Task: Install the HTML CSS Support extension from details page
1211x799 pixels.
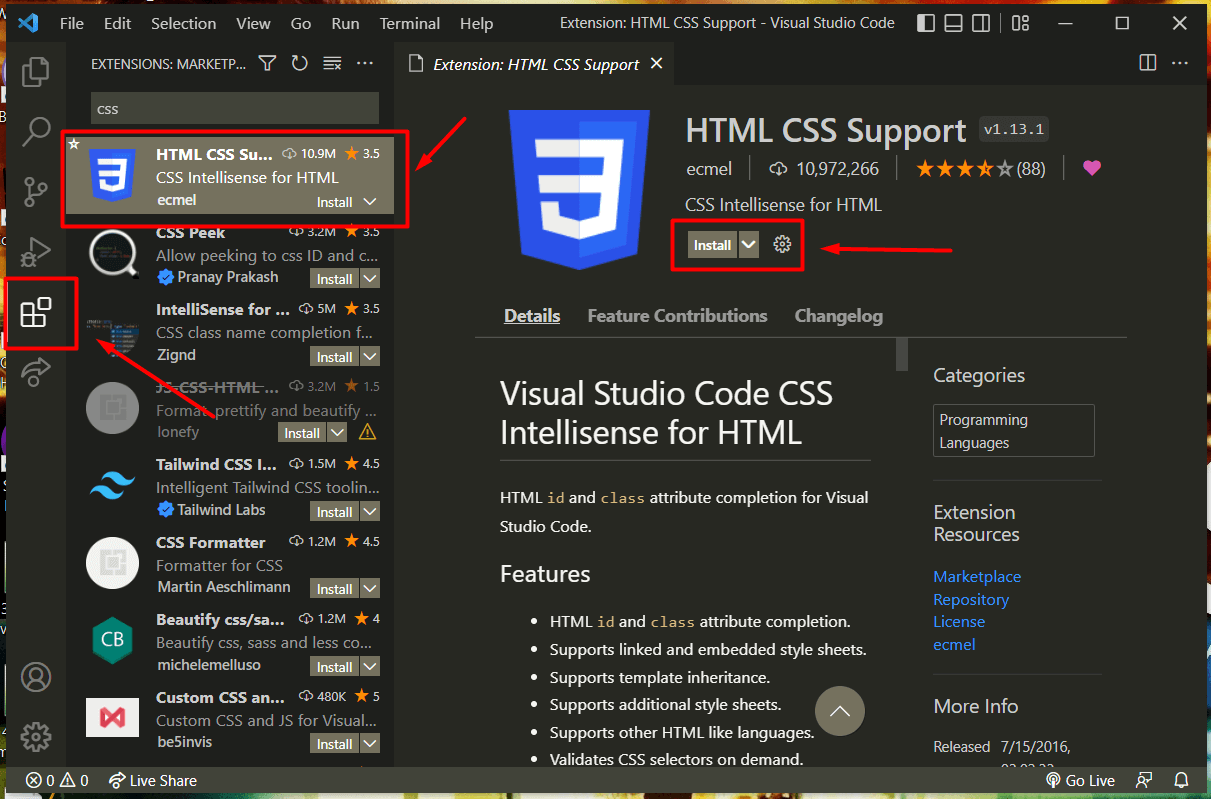Action: pyautogui.click(x=712, y=245)
